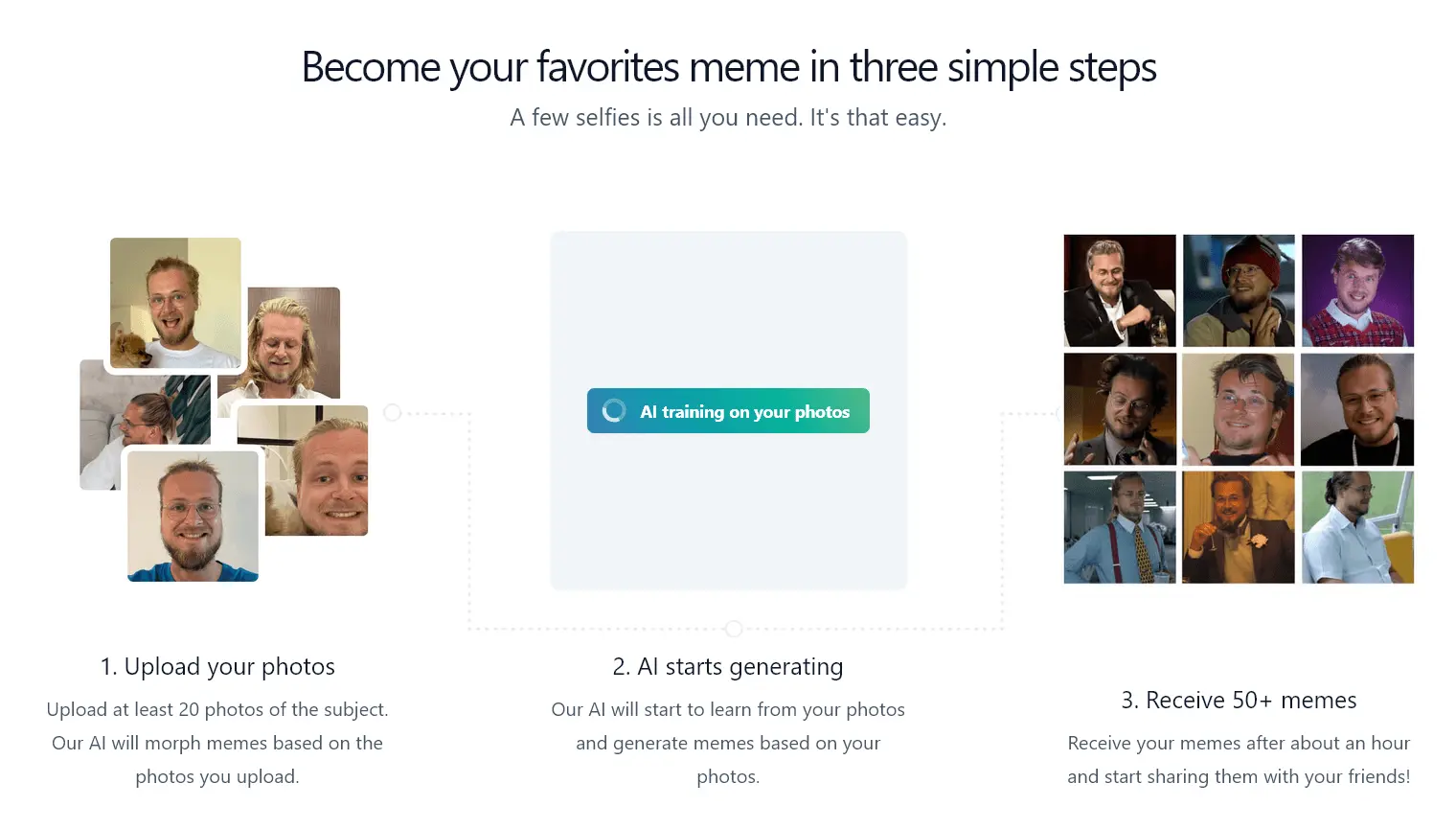Viewport: 1456px width, 829px height.
Task: Click the '3. Receive 50+ memes' heading
Action: point(1239,700)
